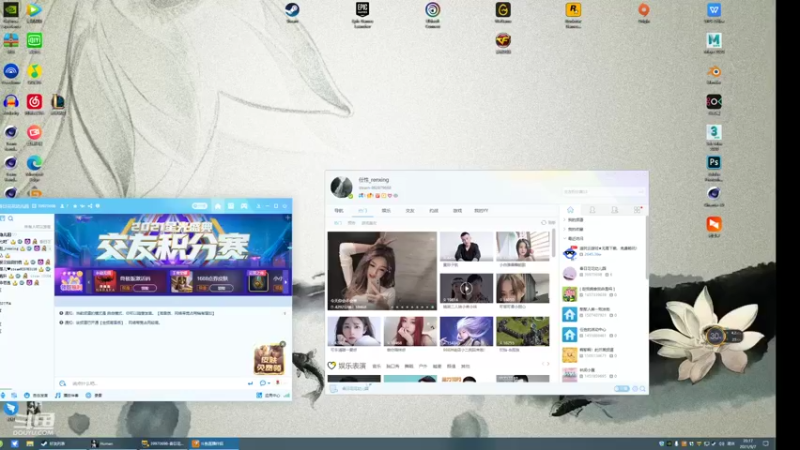Click the 皮肤 免费领 promo badge
The height and width of the screenshot is (450, 800).
(269, 359)
